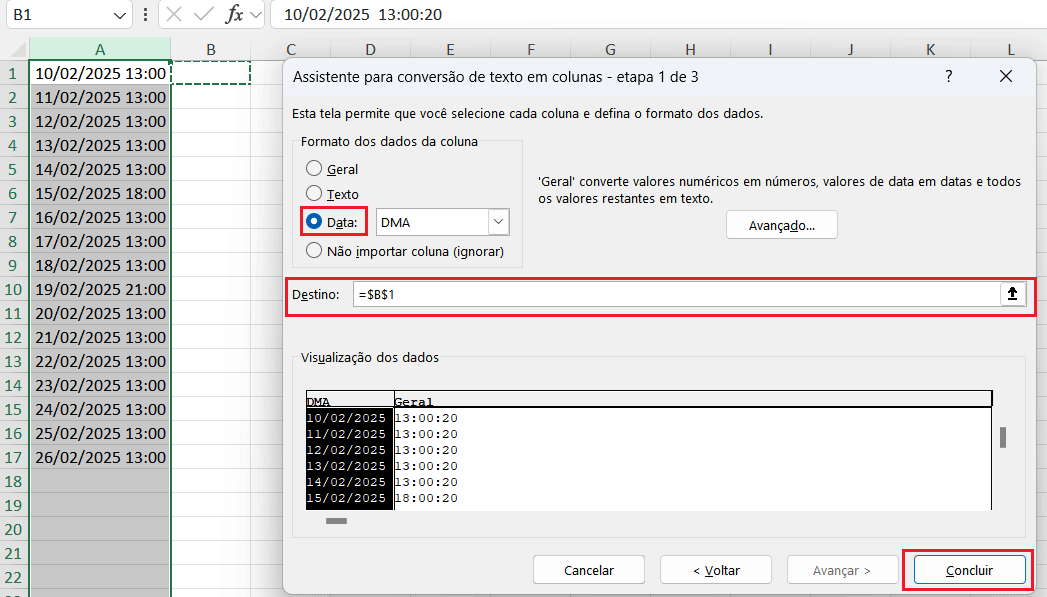Select the Texto radio option
1047x597 pixels.
[x=314, y=194]
